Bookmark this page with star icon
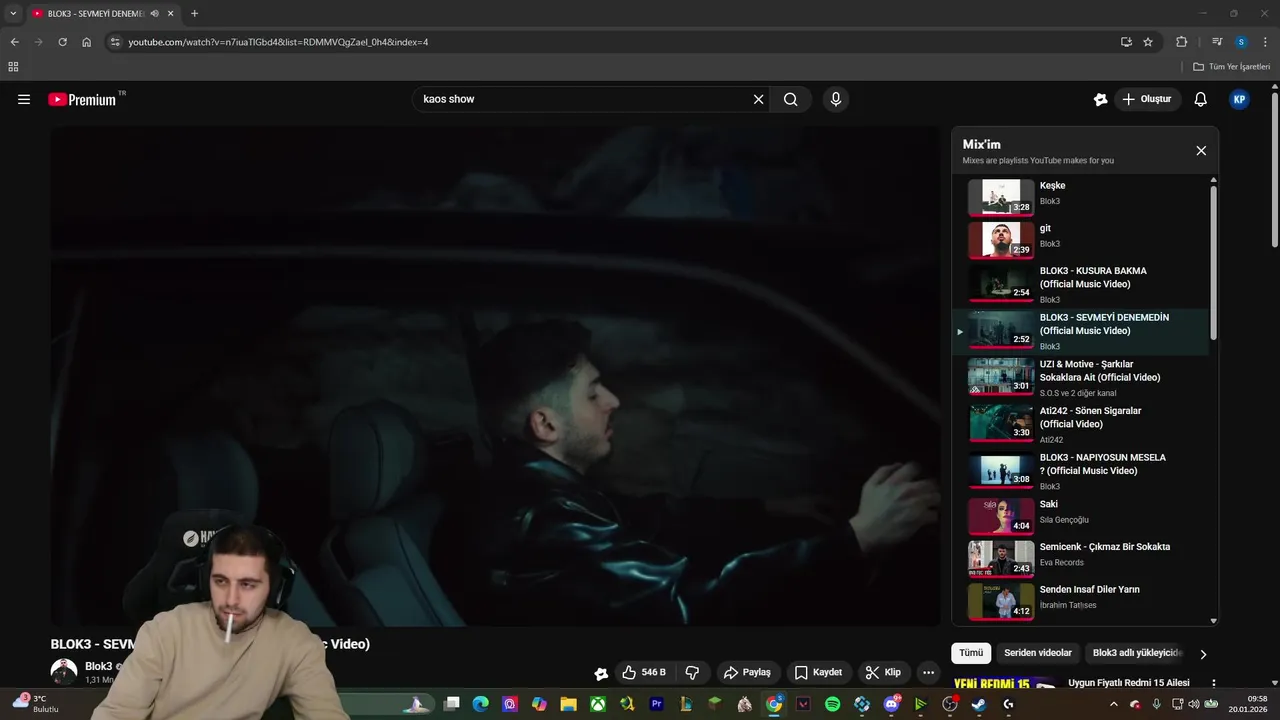This screenshot has width=1280, height=720. point(1148,42)
